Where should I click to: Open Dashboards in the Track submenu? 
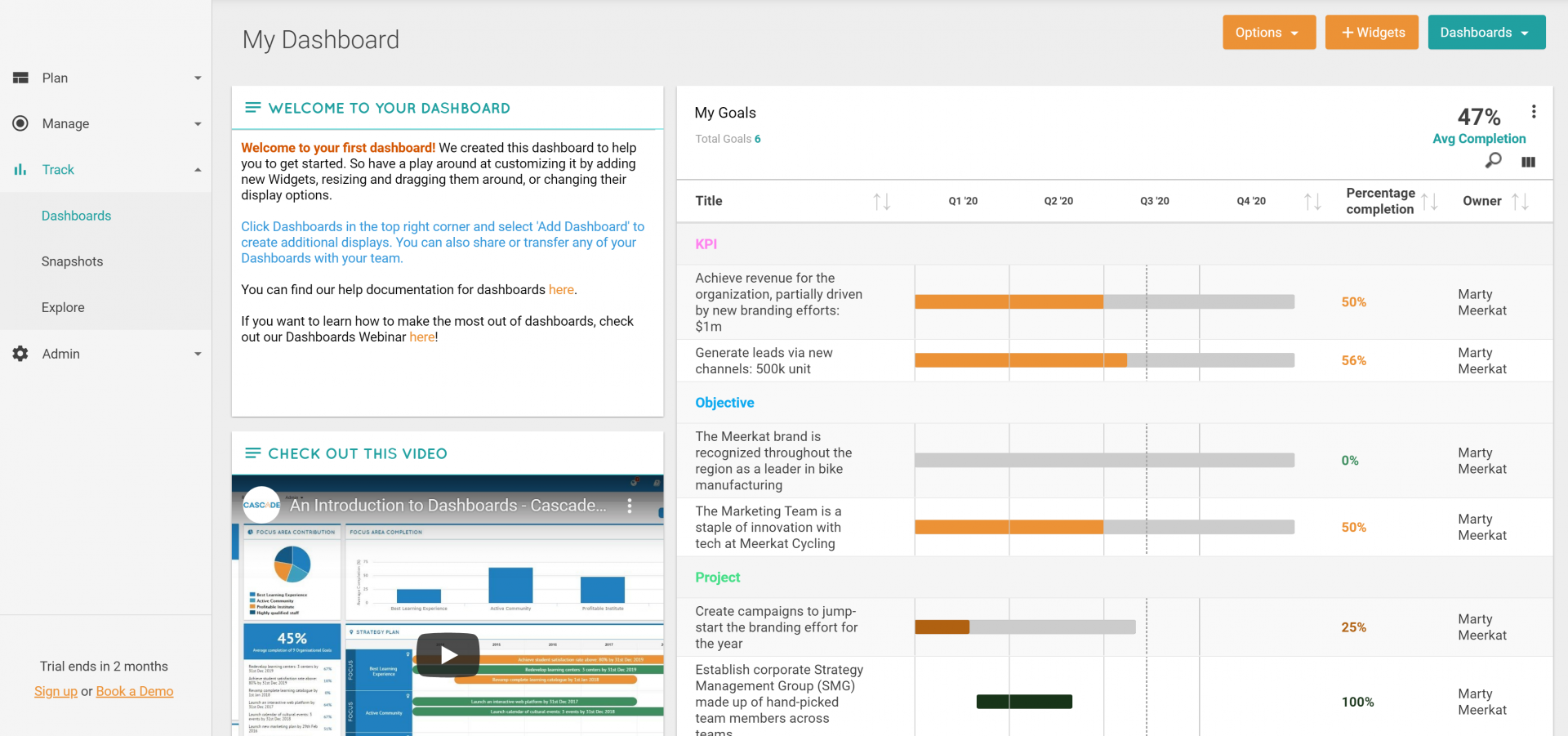tap(77, 216)
